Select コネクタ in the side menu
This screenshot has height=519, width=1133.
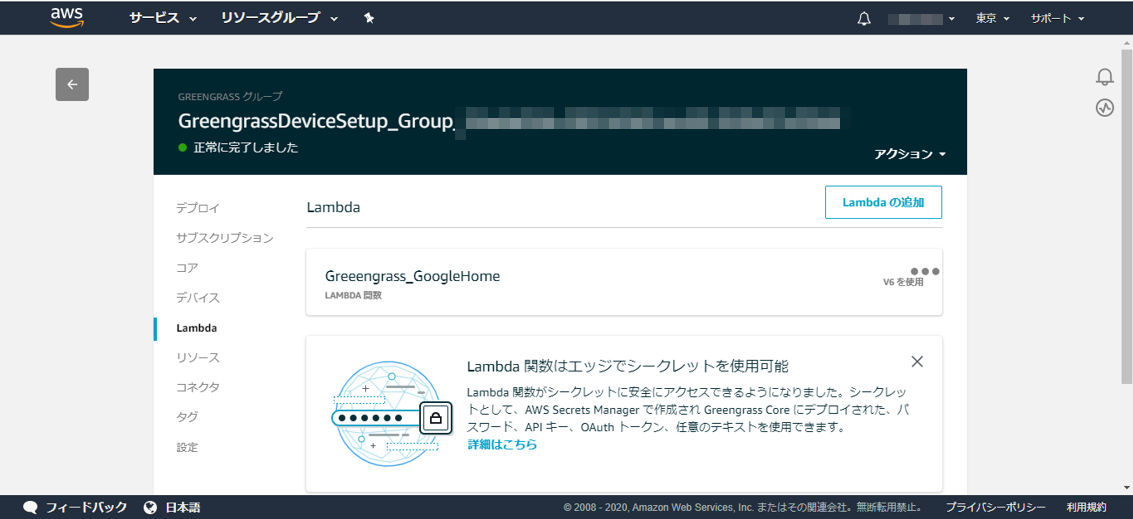point(198,387)
